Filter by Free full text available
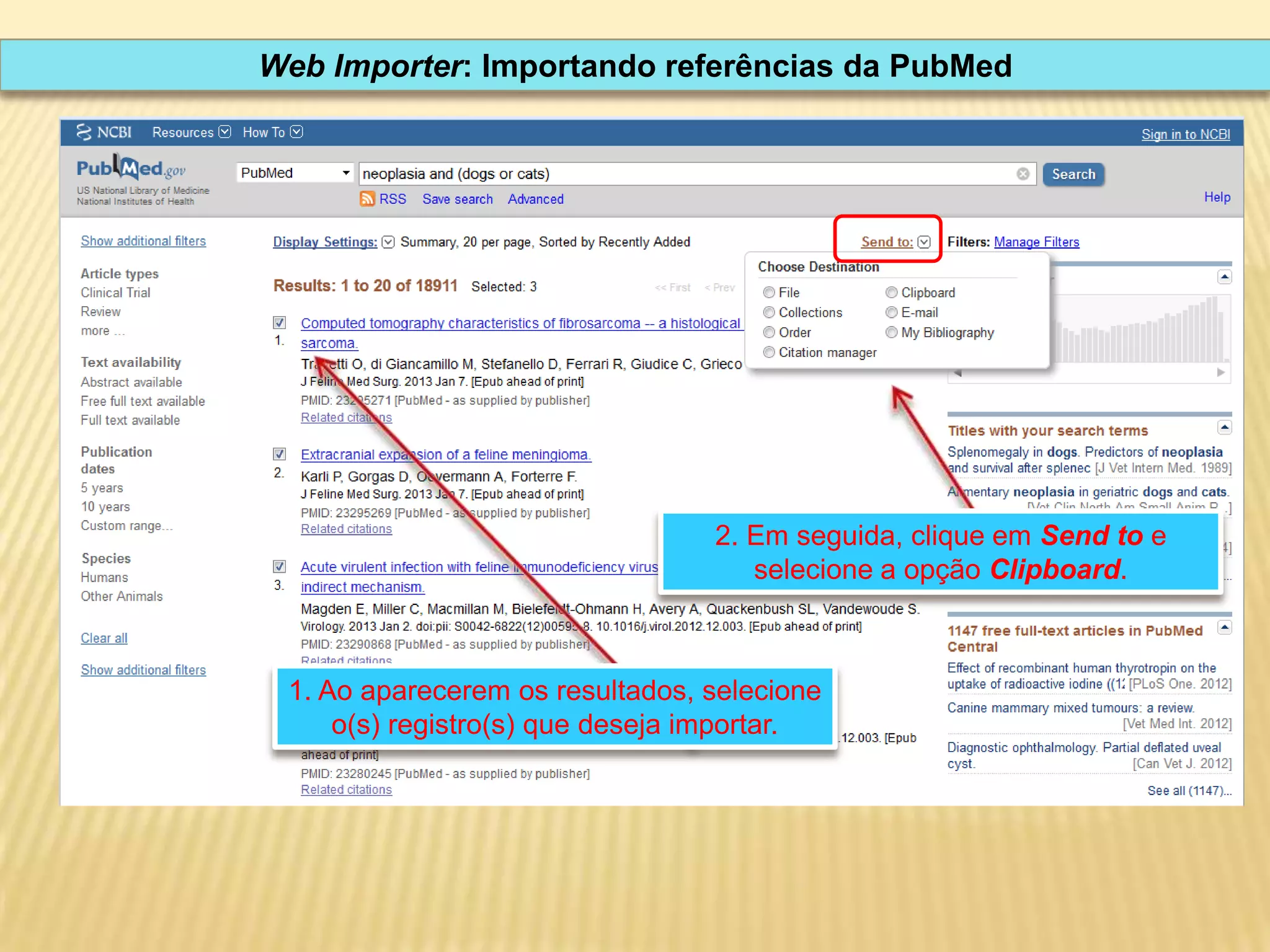 [x=143, y=401]
